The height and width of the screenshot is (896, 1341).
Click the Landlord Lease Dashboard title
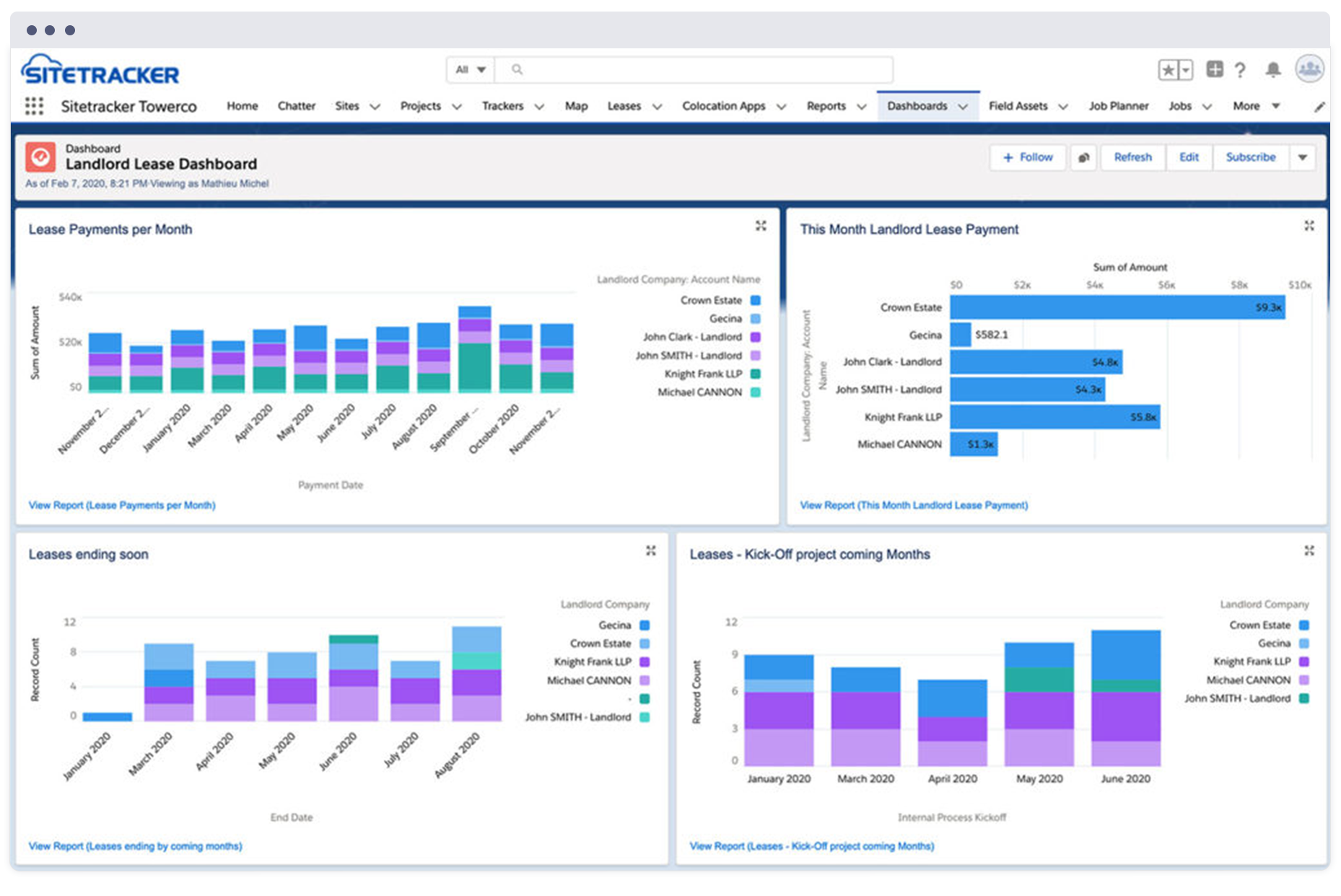(161, 164)
